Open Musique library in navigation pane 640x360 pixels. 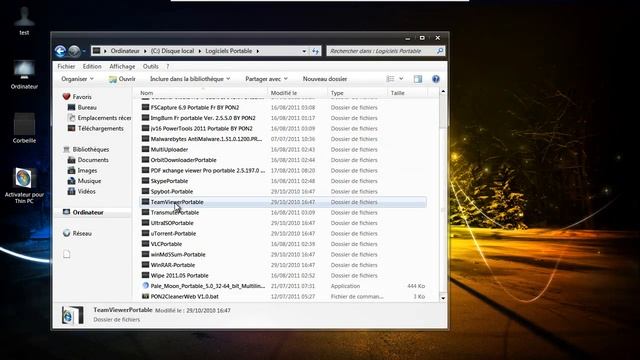coord(84,181)
